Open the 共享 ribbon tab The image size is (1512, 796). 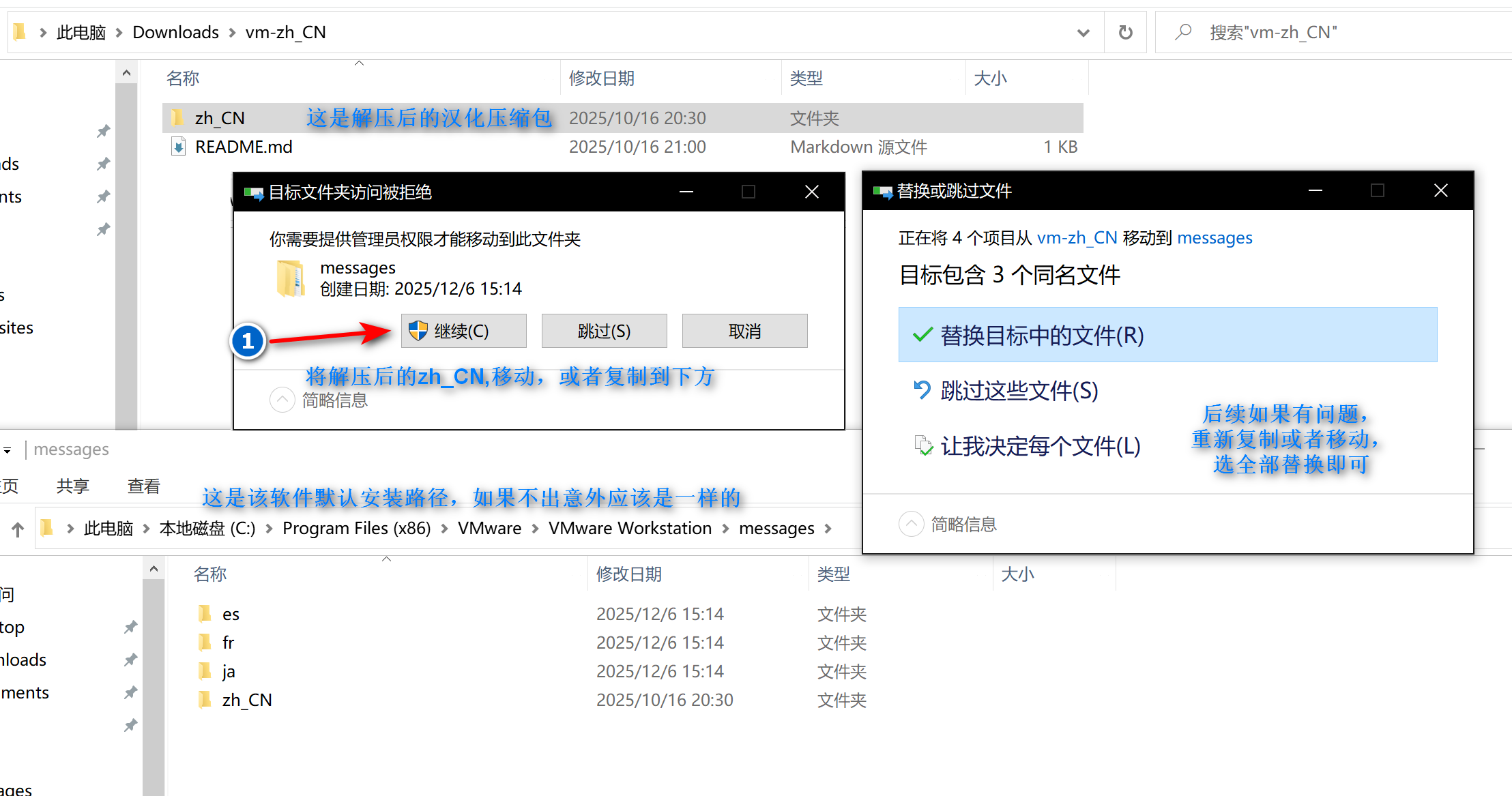click(72, 486)
